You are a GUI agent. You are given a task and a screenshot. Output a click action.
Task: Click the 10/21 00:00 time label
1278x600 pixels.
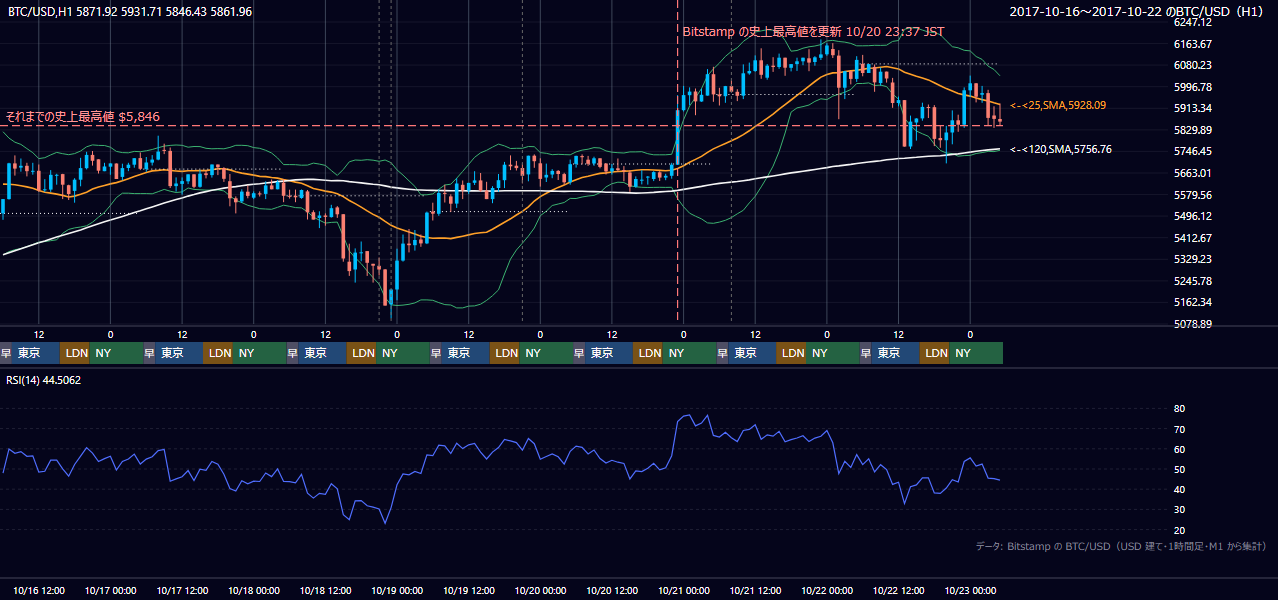[684, 590]
